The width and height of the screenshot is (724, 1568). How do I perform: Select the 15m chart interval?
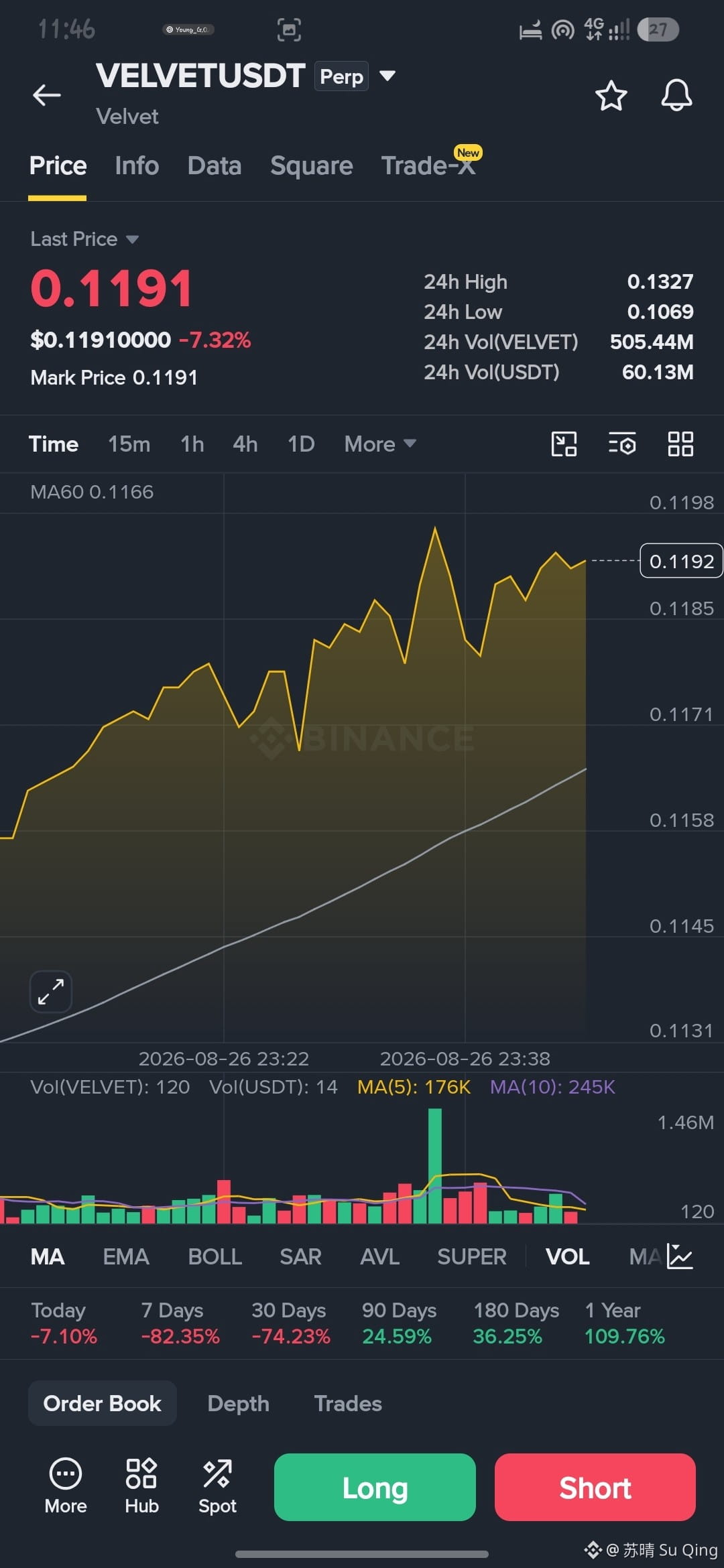(129, 444)
